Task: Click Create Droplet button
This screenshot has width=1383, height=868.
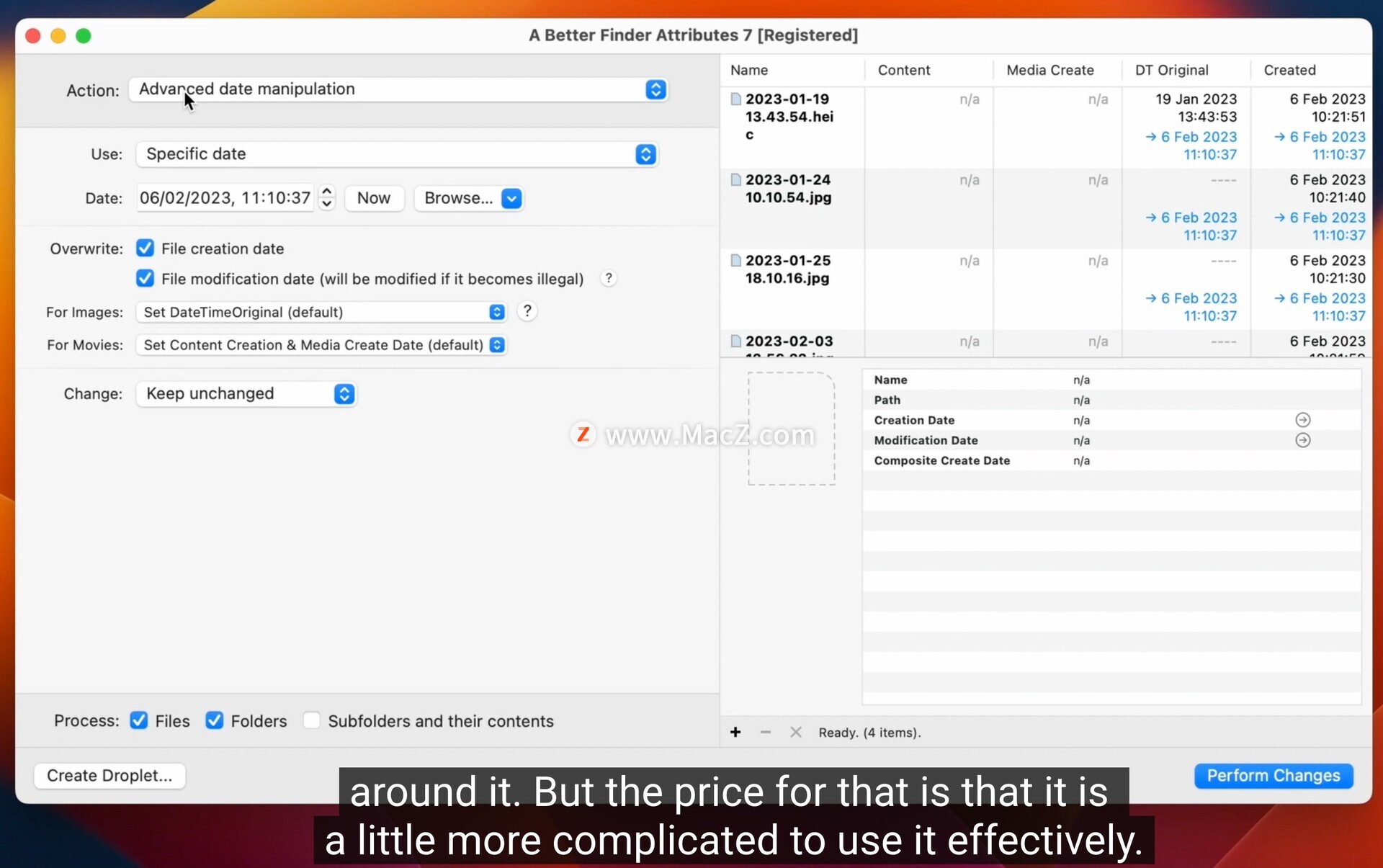Action: [x=109, y=776]
